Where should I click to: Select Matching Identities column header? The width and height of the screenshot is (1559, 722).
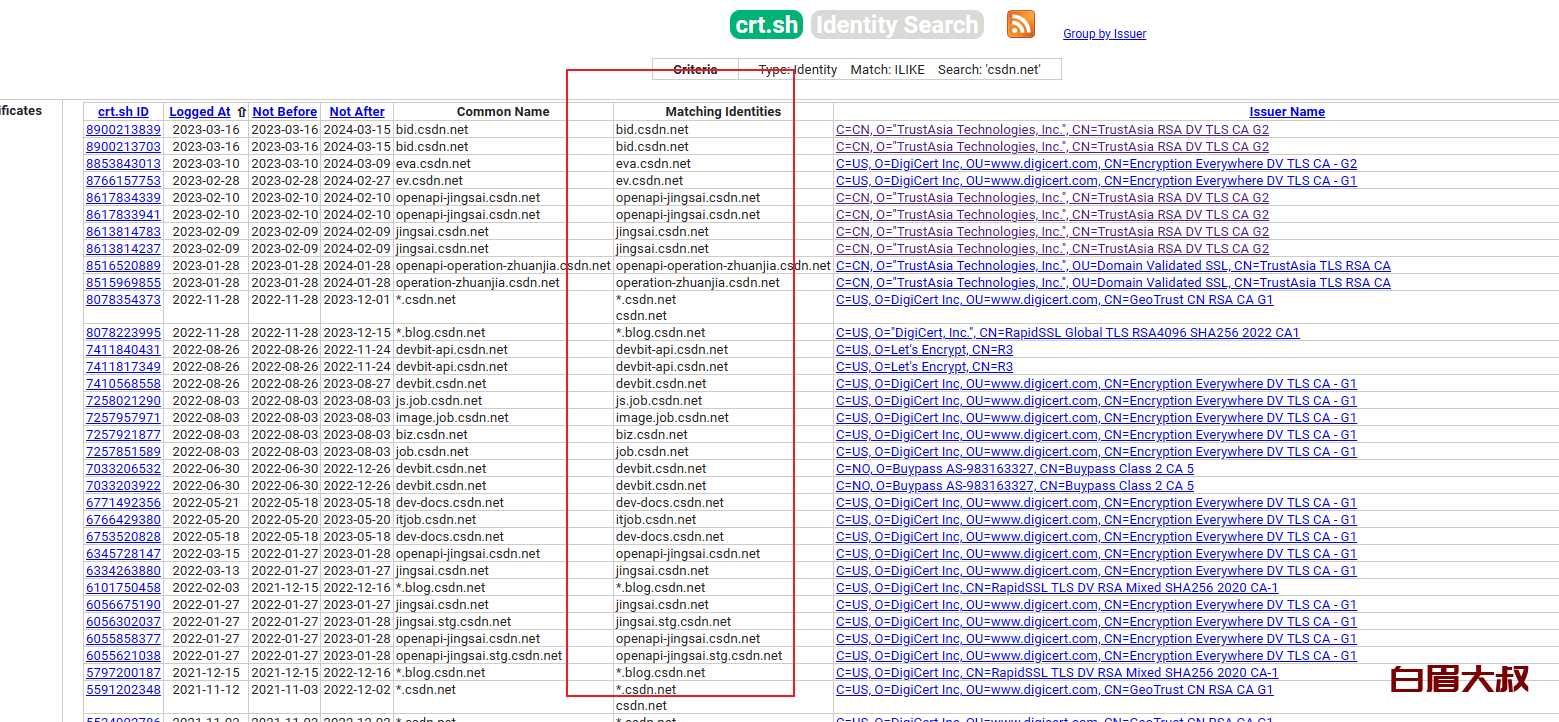(723, 112)
